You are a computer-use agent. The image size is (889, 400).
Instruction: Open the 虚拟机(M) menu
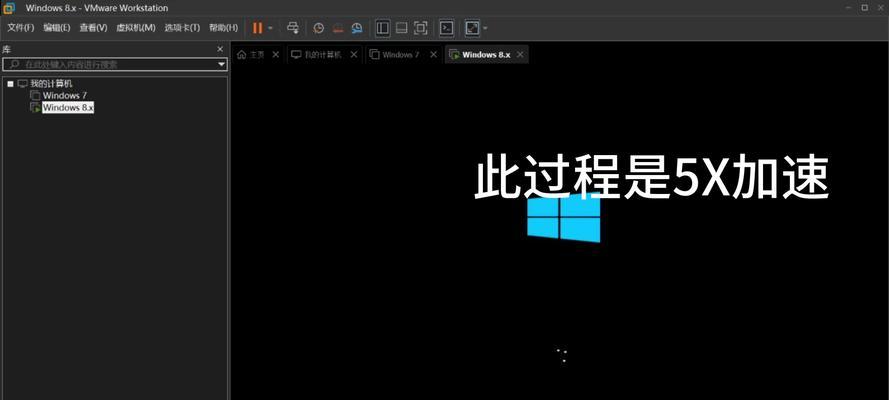click(x=136, y=28)
